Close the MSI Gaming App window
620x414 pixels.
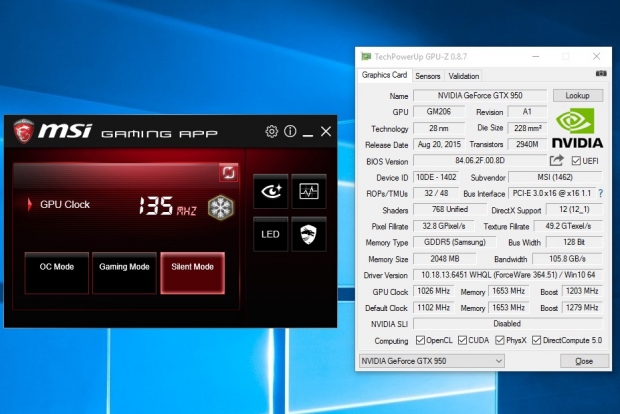(x=326, y=131)
